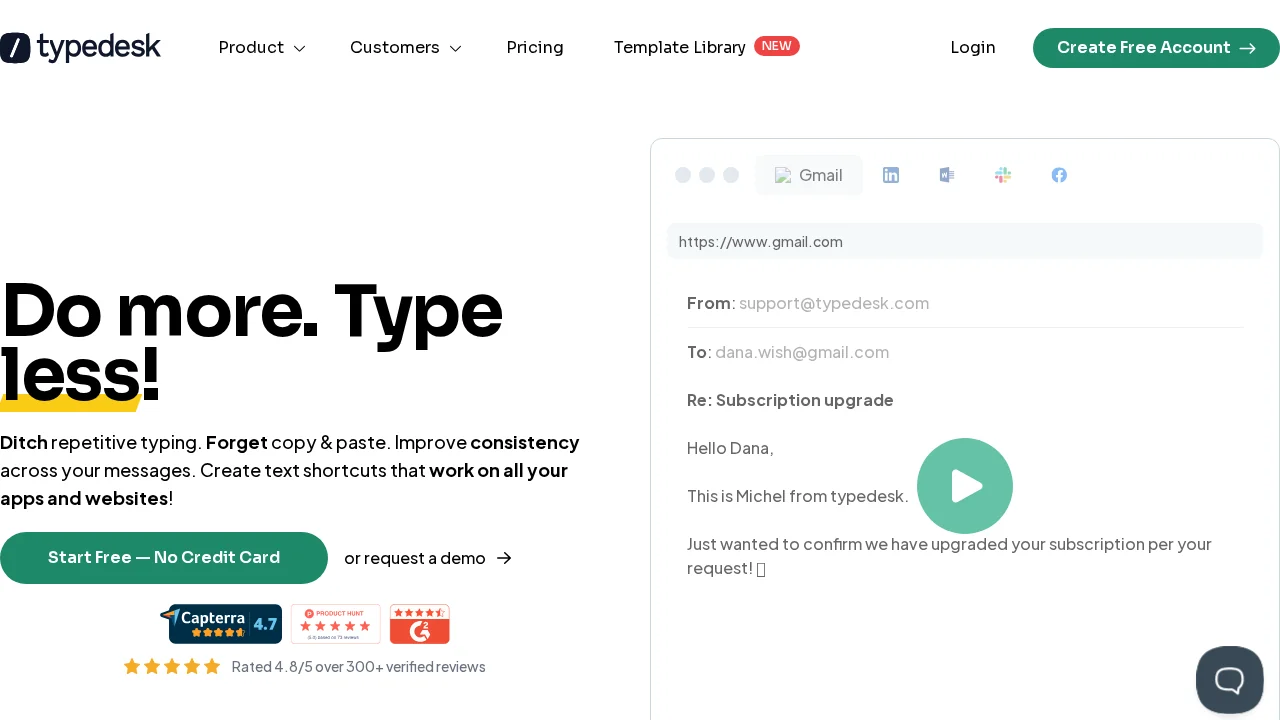Click the typedesk logo
The width and height of the screenshot is (1280, 720).
click(x=80, y=47)
